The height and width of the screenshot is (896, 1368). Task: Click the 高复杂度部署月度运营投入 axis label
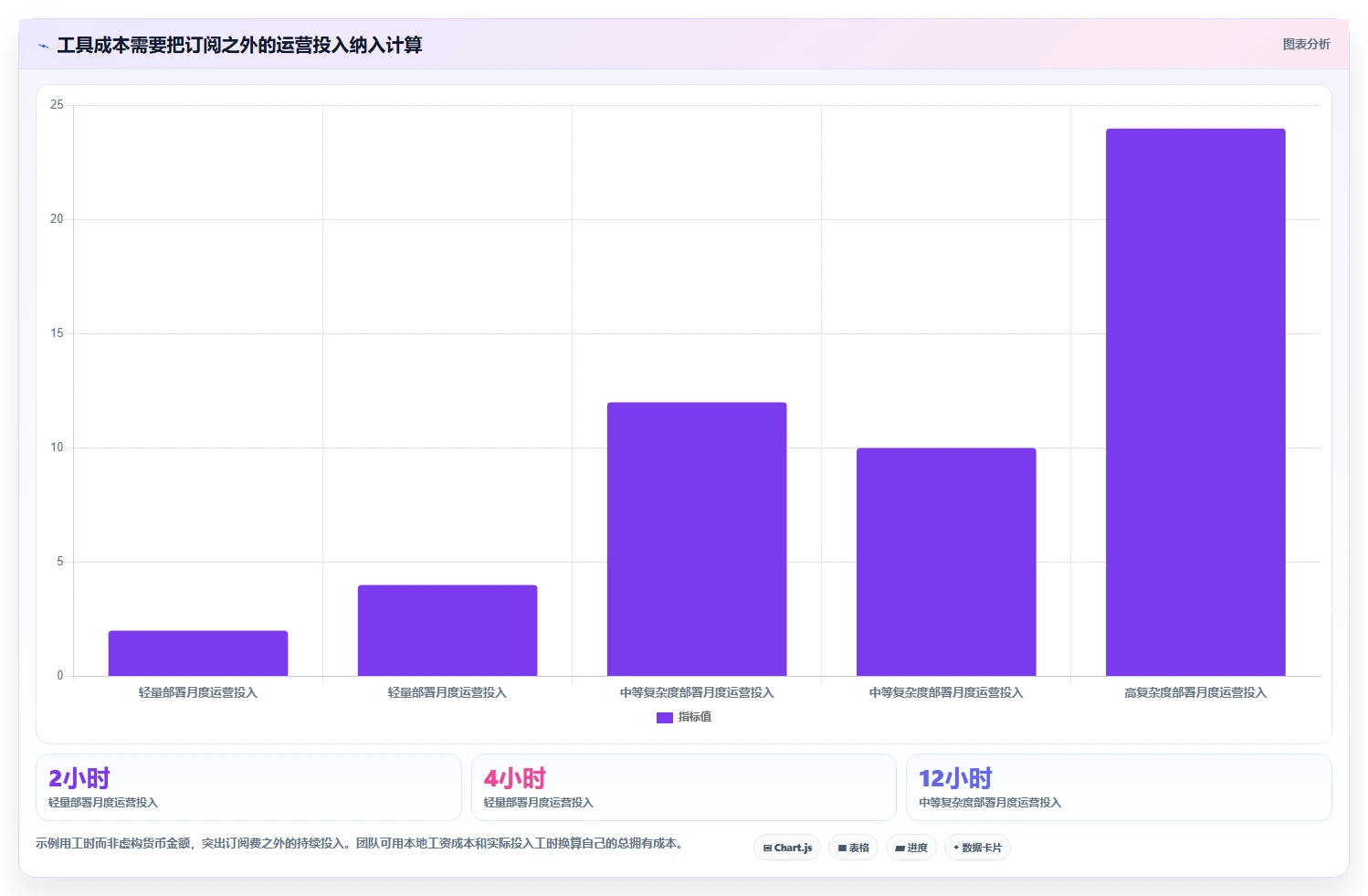[1195, 692]
